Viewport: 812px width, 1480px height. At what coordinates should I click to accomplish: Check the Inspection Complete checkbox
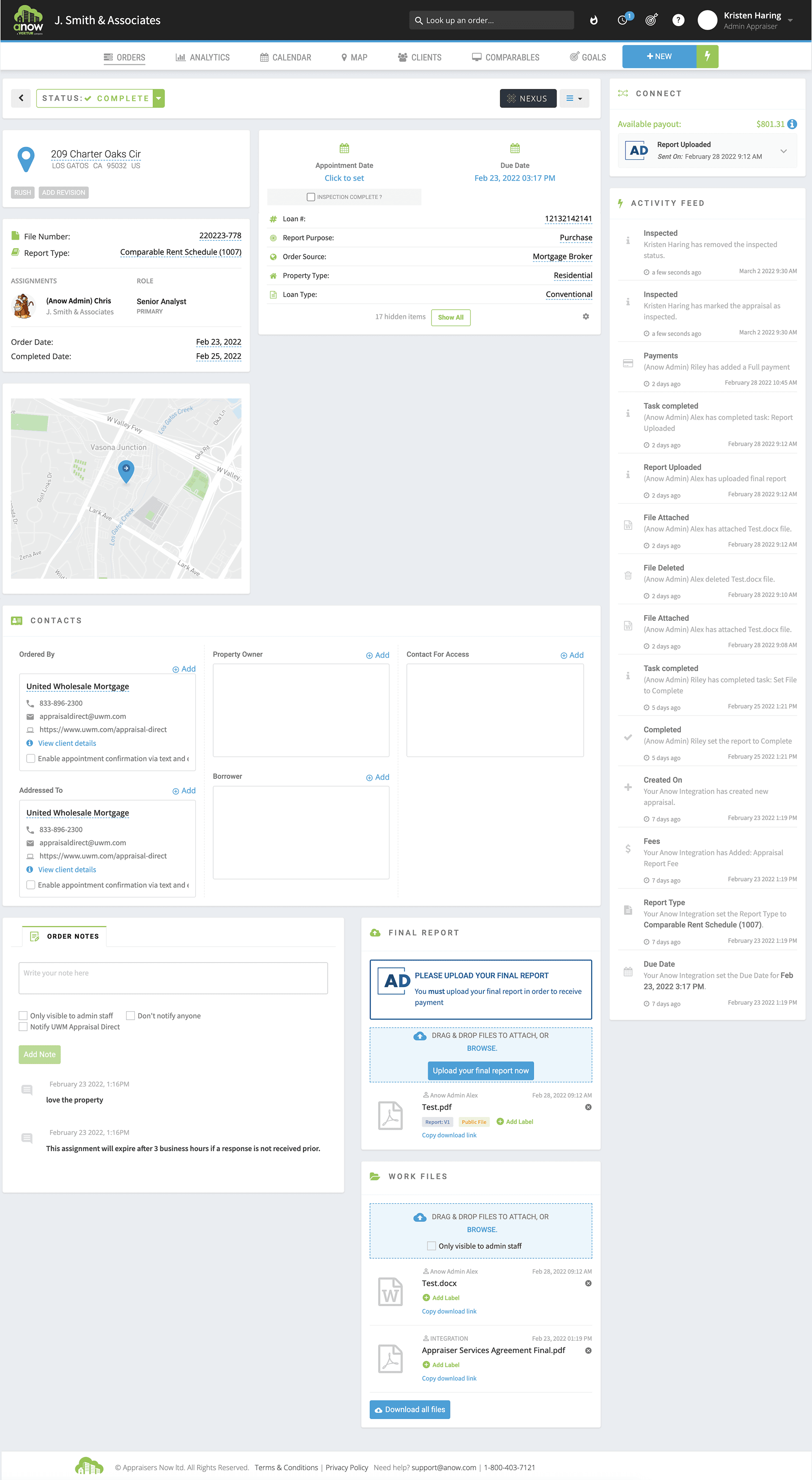[311, 197]
